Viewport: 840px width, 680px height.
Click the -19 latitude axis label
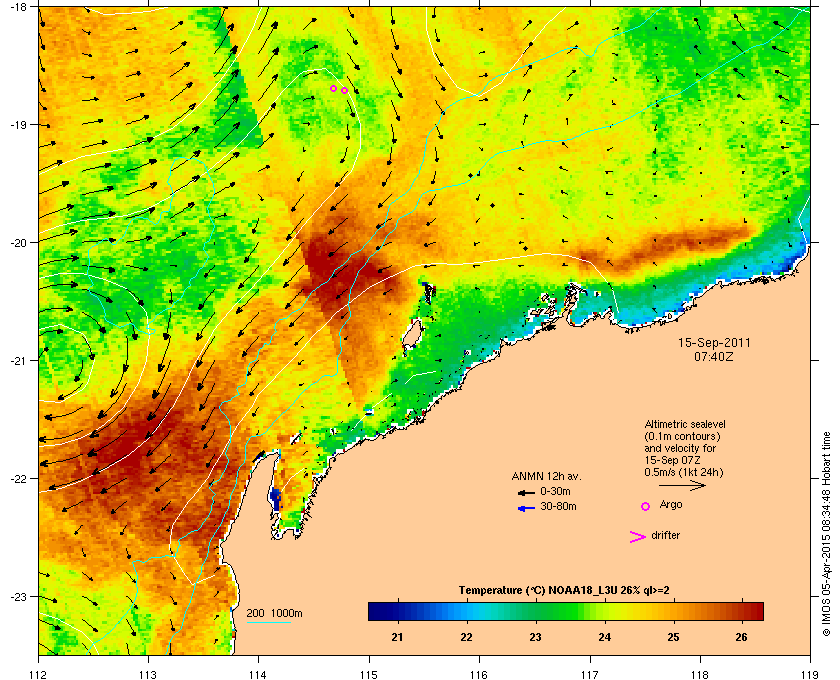pos(19,125)
